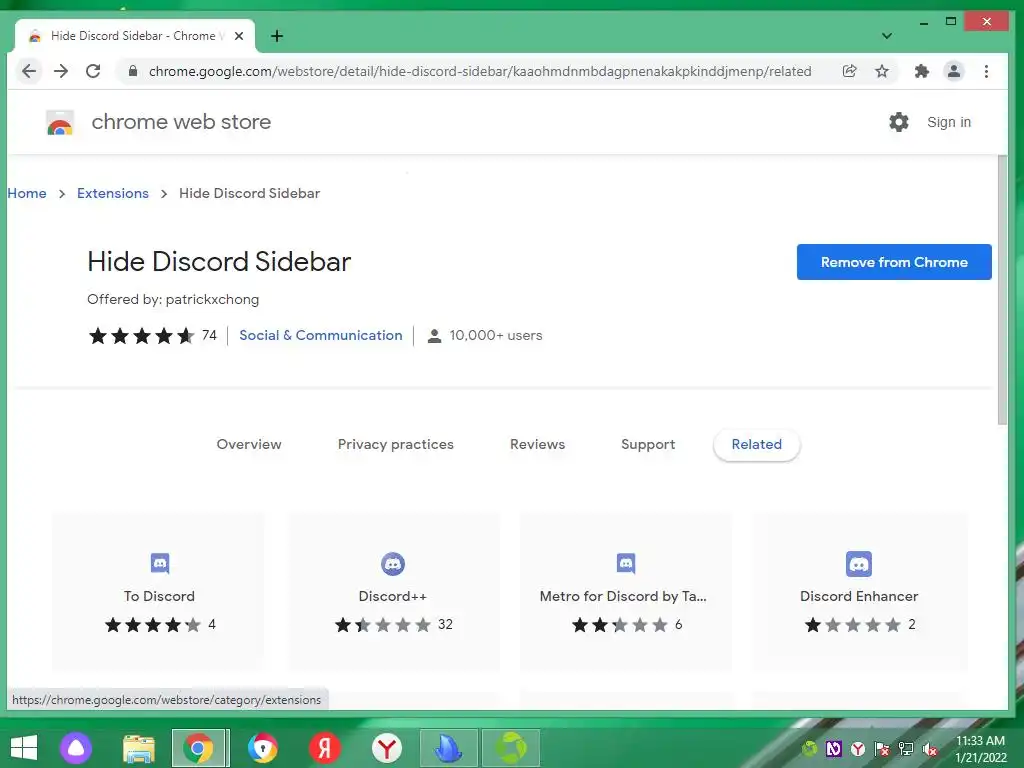
Task: Click the To Discord title
Action: click(x=159, y=596)
